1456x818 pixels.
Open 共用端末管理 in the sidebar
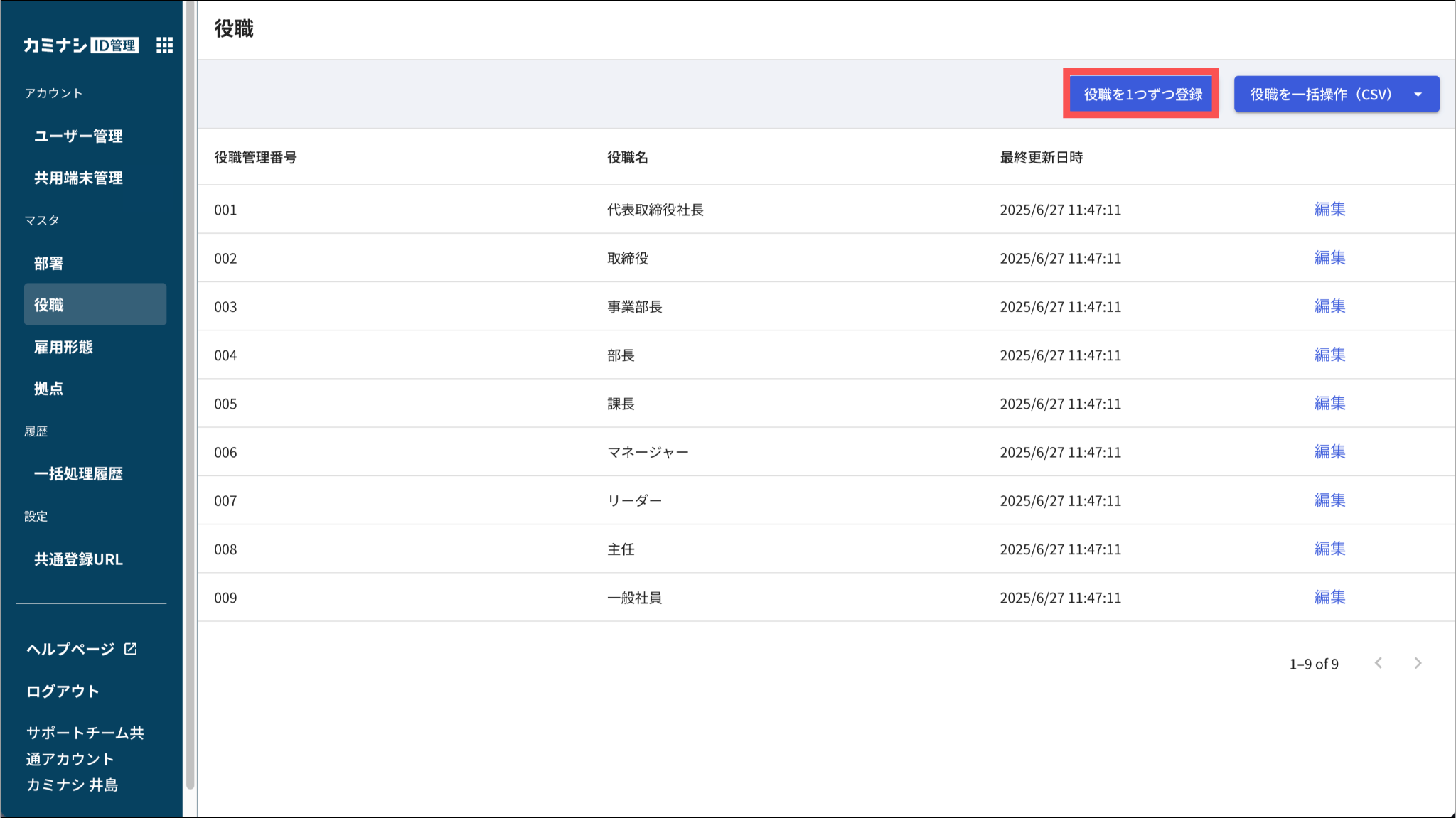coord(78,178)
